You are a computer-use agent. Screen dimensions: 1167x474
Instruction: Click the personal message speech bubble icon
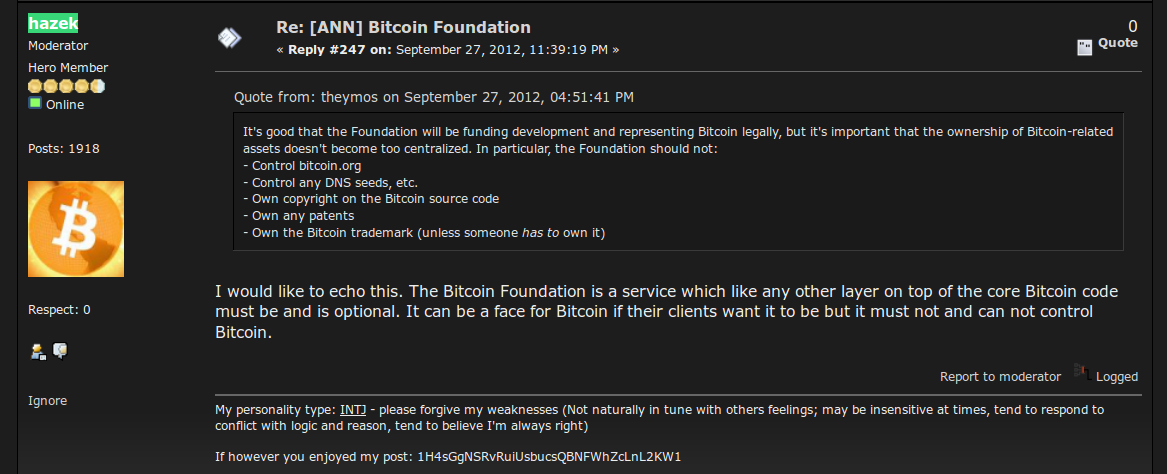pyautogui.click(x=60, y=350)
